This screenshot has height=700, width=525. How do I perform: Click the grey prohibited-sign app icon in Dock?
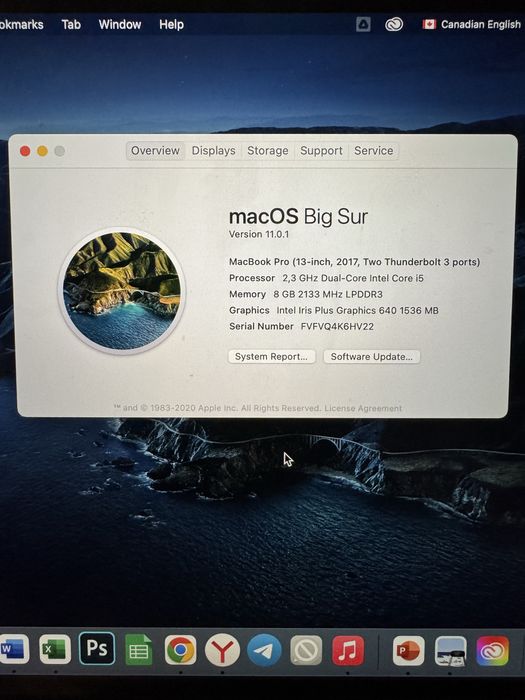306,650
